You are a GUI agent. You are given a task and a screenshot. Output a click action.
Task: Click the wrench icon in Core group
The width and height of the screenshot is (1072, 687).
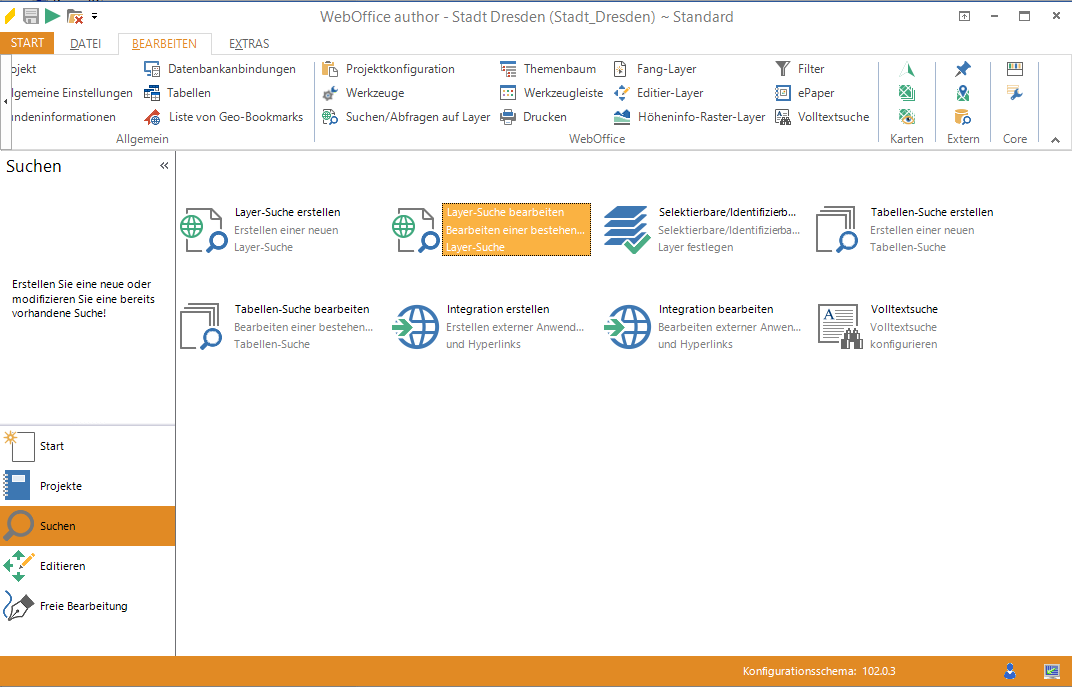[x=1015, y=93]
